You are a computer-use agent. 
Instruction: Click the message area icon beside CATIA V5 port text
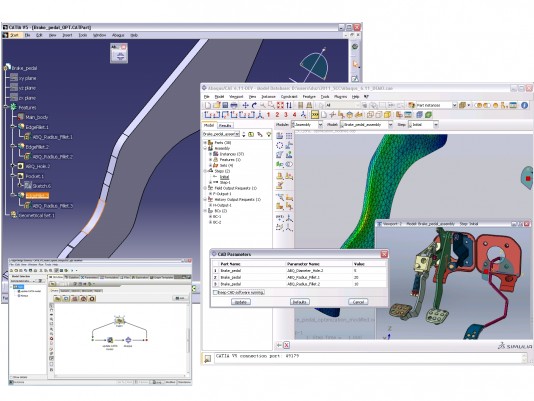(207, 358)
